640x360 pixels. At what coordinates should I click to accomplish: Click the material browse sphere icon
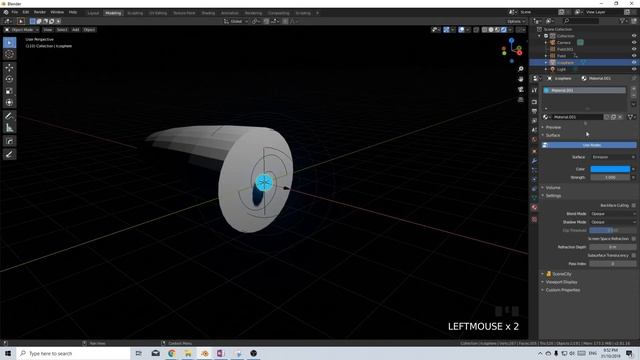click(x=546, y=117)
